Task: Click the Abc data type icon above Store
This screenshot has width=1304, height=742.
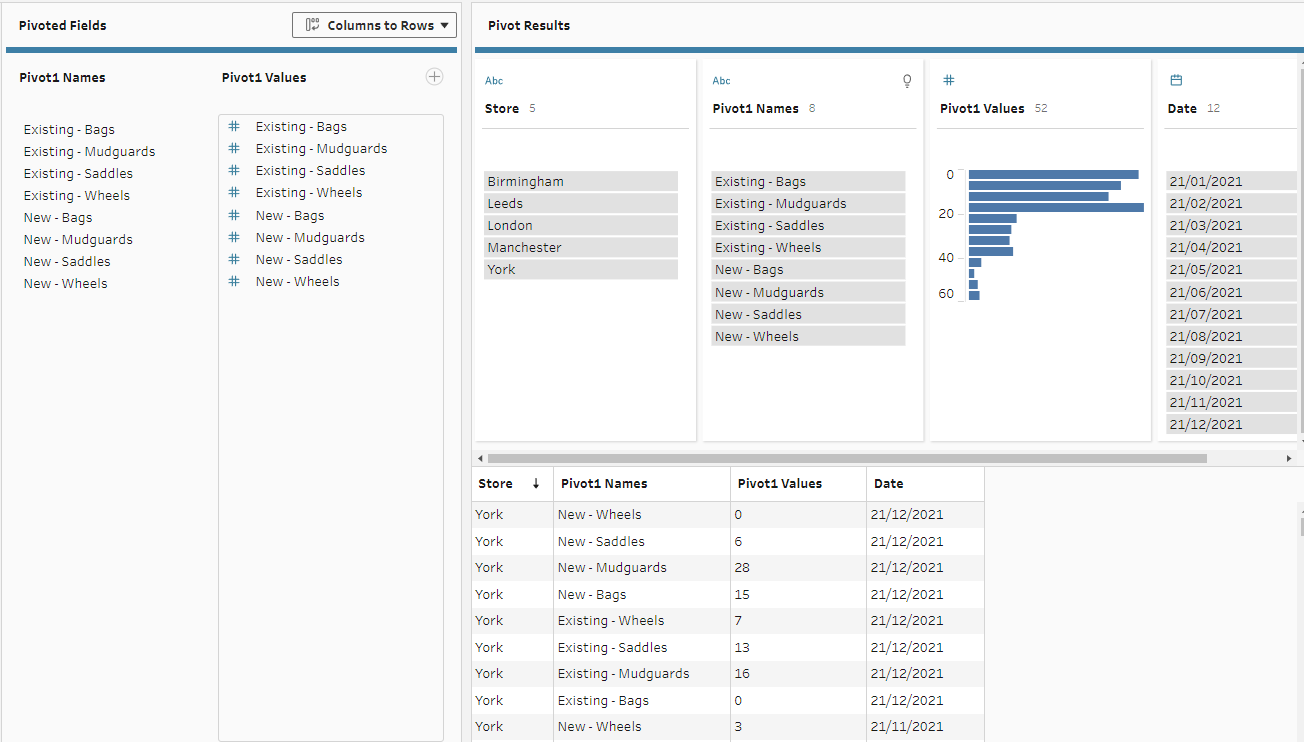Action: coord(494,81)
